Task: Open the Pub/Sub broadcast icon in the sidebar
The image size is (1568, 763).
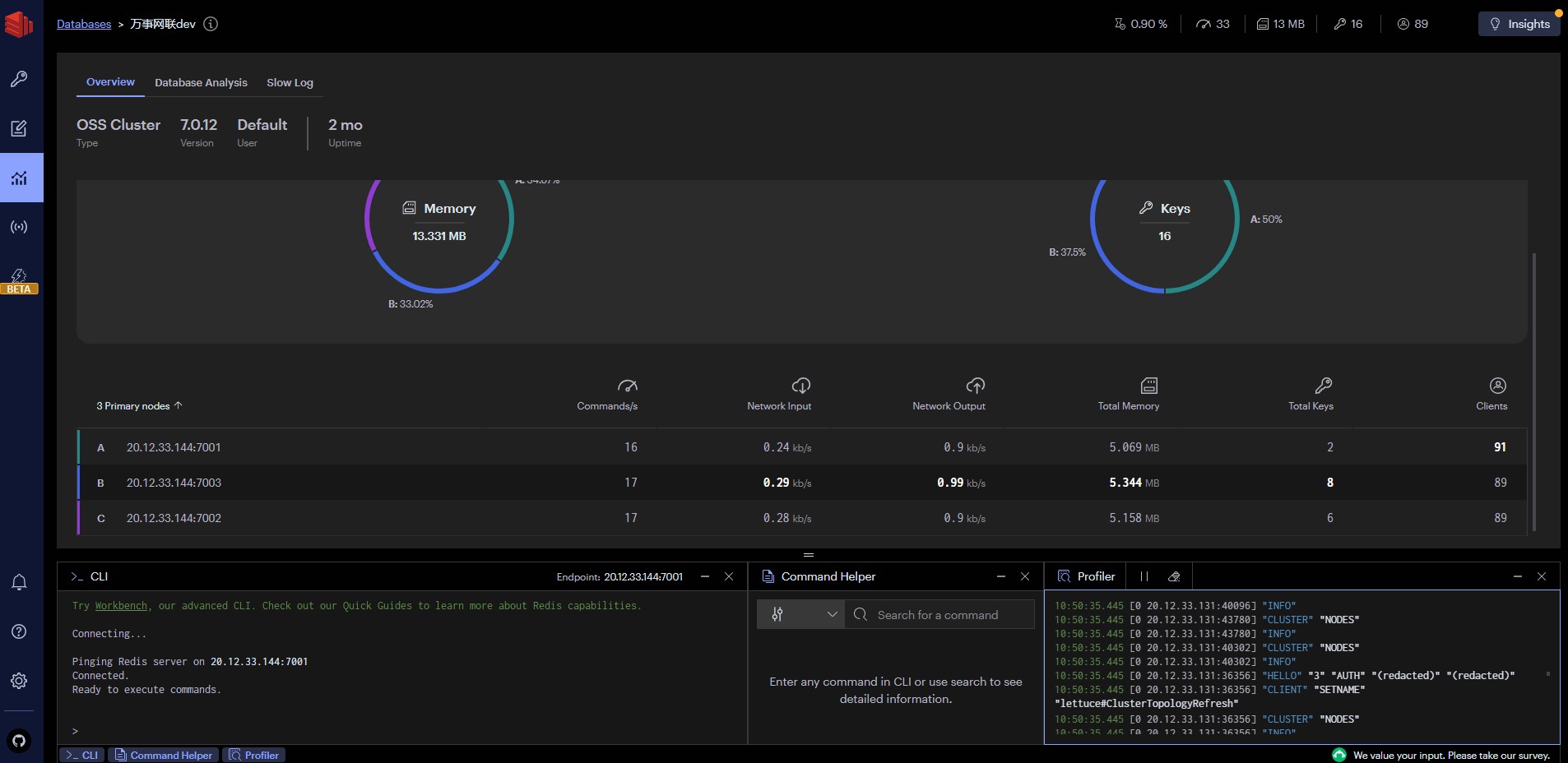Action: coord(19,227)
